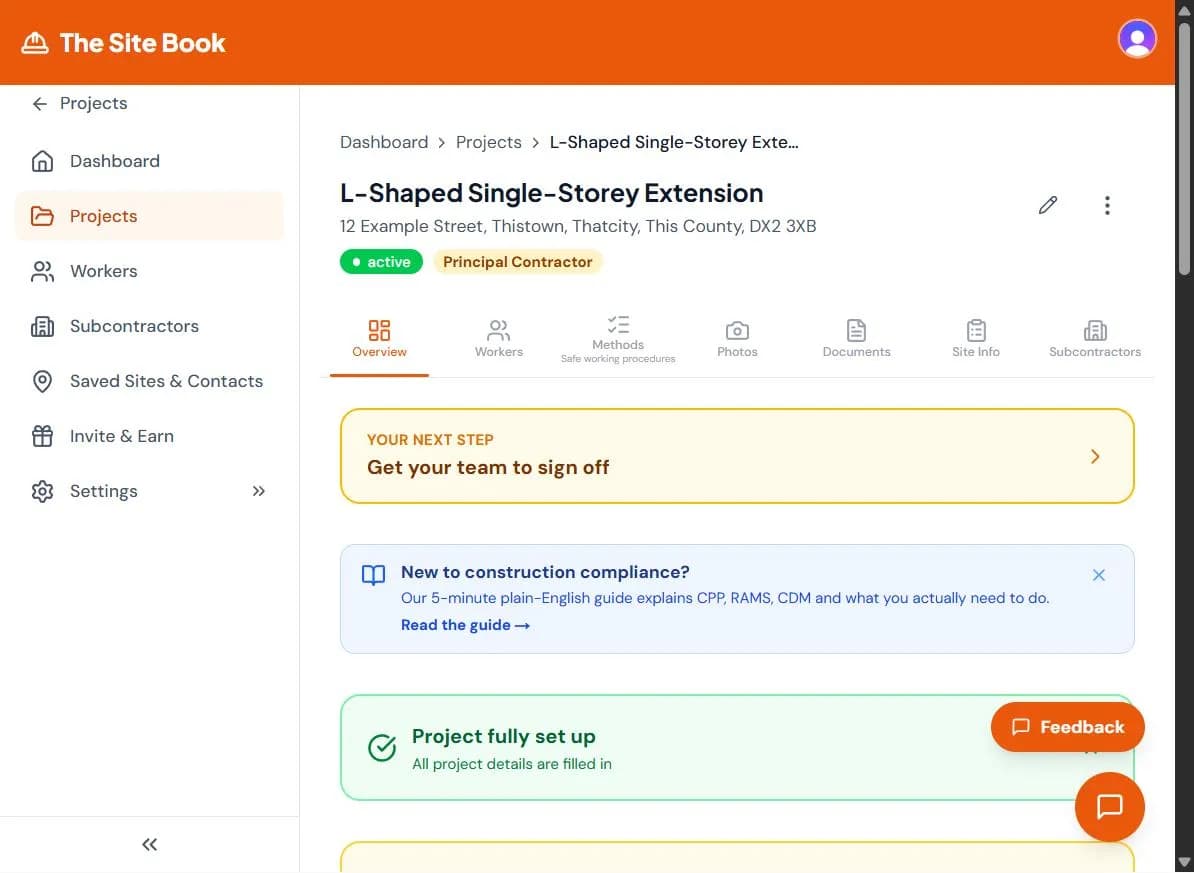This screenshot has height=873, width=1194.
Task: Click the active status badge
Action: point(381,261)
